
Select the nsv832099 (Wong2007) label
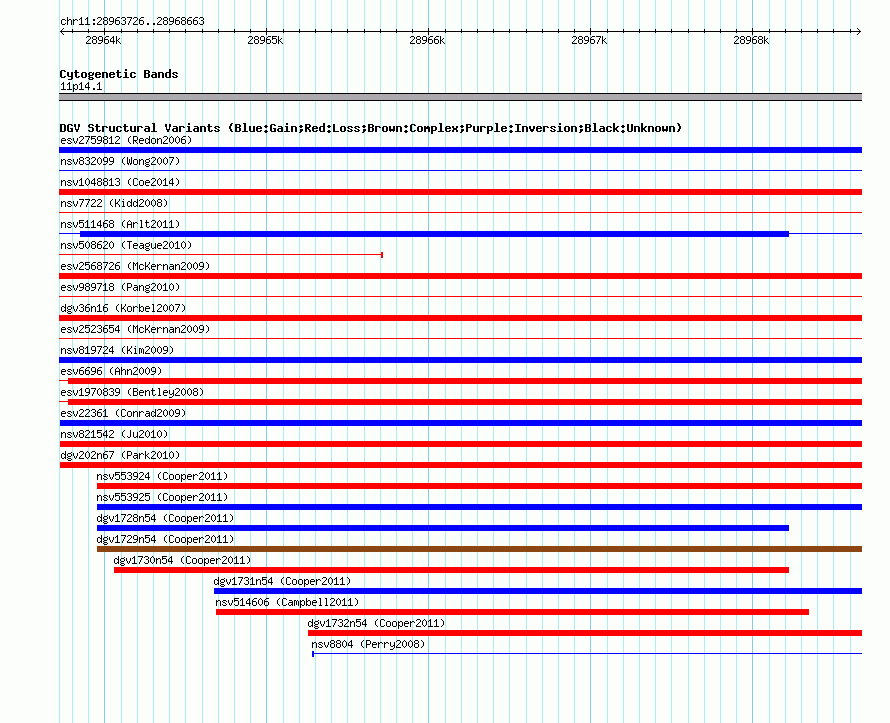tap(120, 161)
